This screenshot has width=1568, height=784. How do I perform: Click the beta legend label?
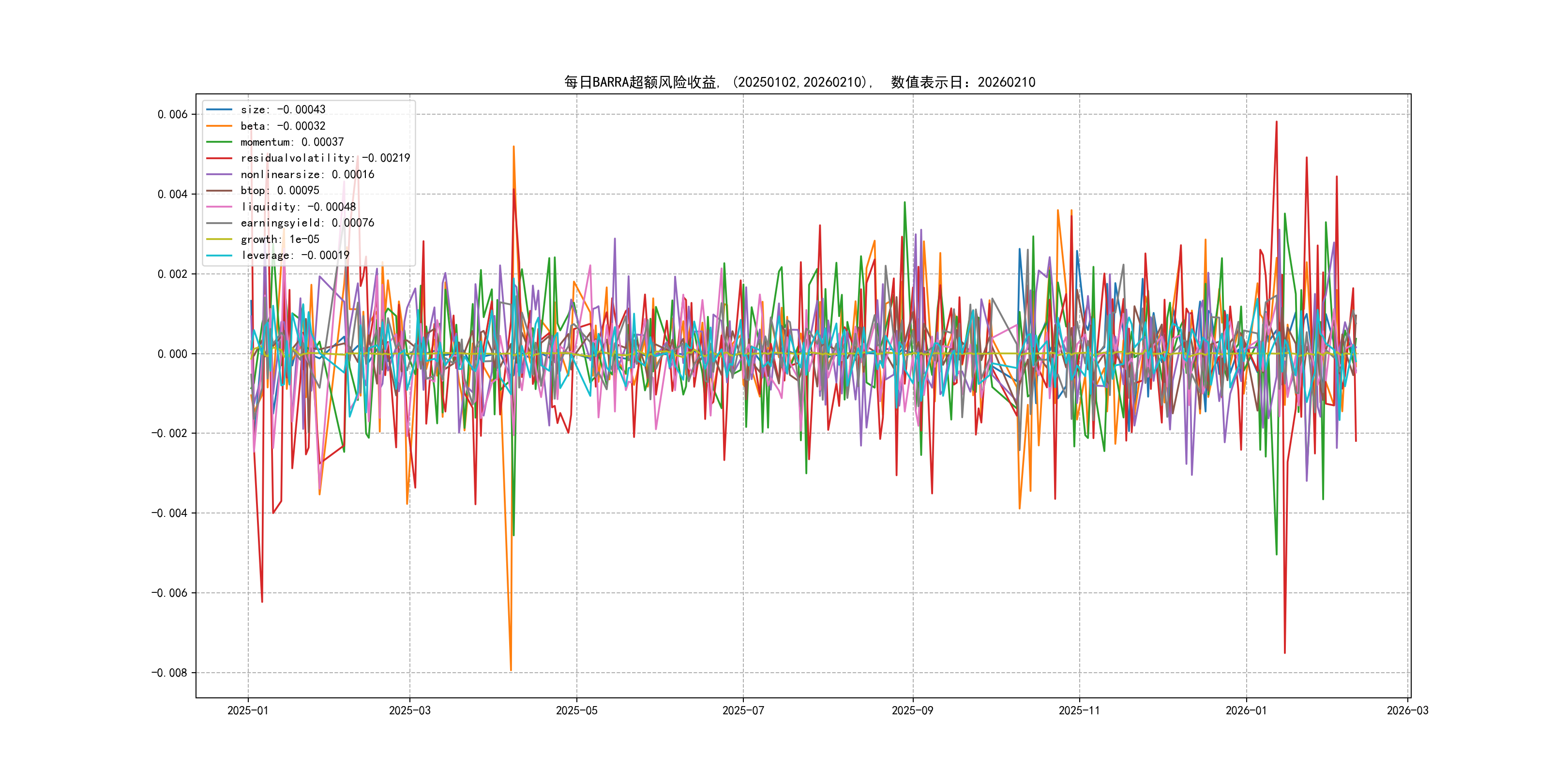click(283, 126)
